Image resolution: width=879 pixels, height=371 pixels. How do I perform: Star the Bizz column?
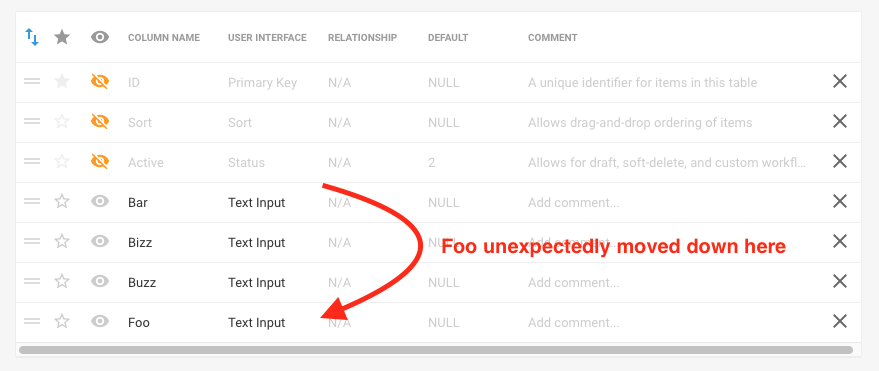pyautogui.click(x=62, y=242)
